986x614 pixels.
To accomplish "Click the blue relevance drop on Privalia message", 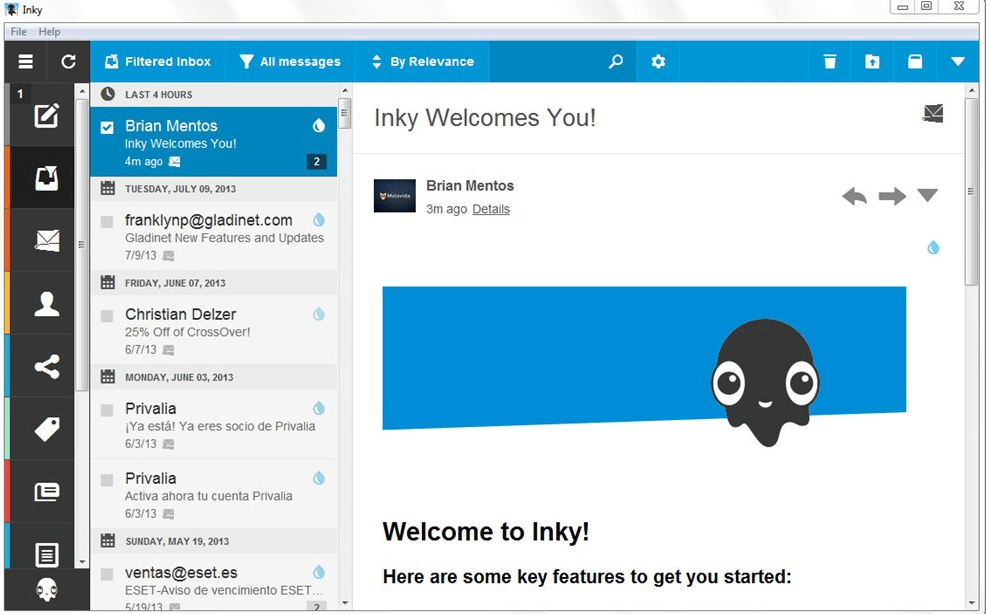I will (x=319, y=408).
